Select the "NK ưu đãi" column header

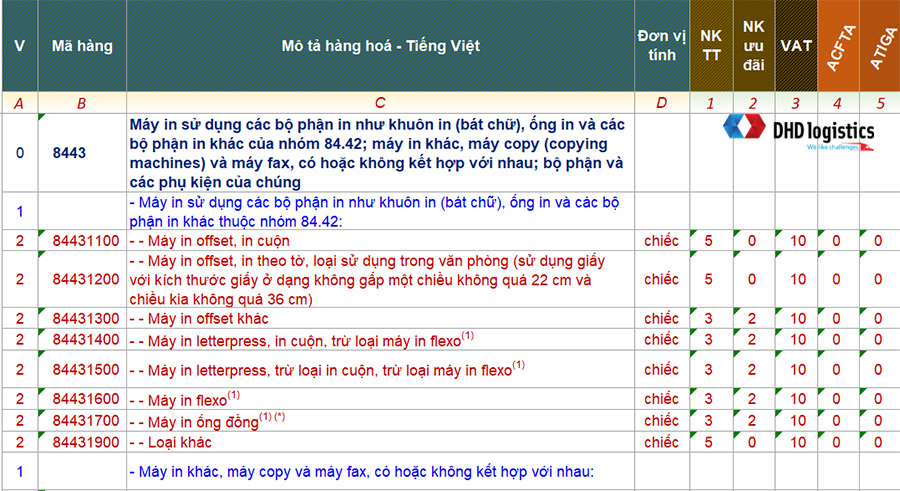(752, 46)
